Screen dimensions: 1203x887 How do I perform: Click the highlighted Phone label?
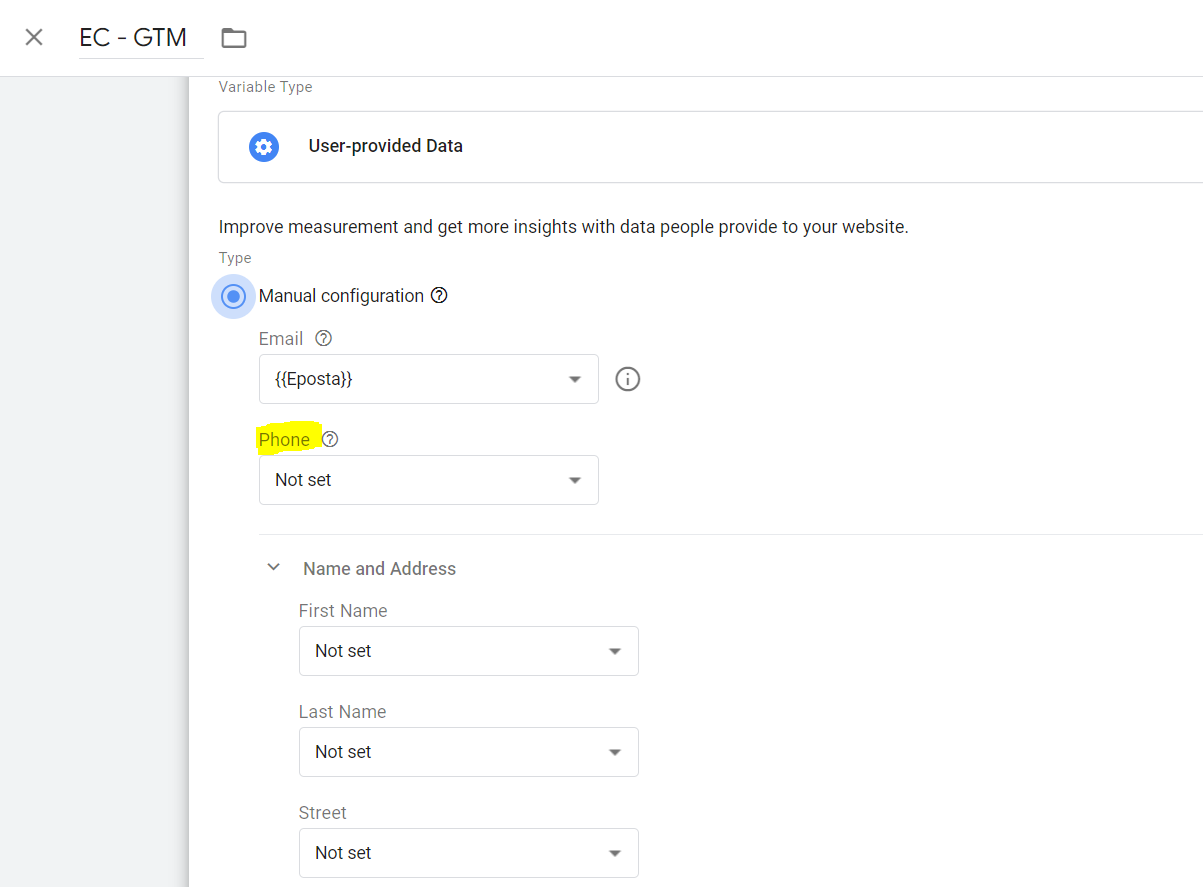284,440
